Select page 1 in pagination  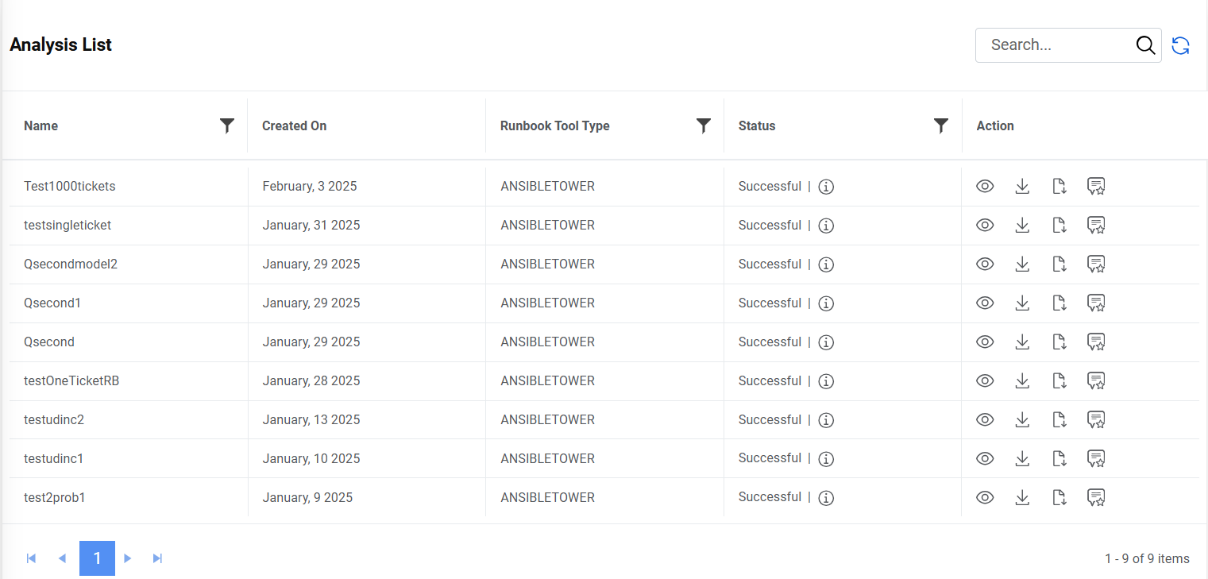tap(97, 558)
